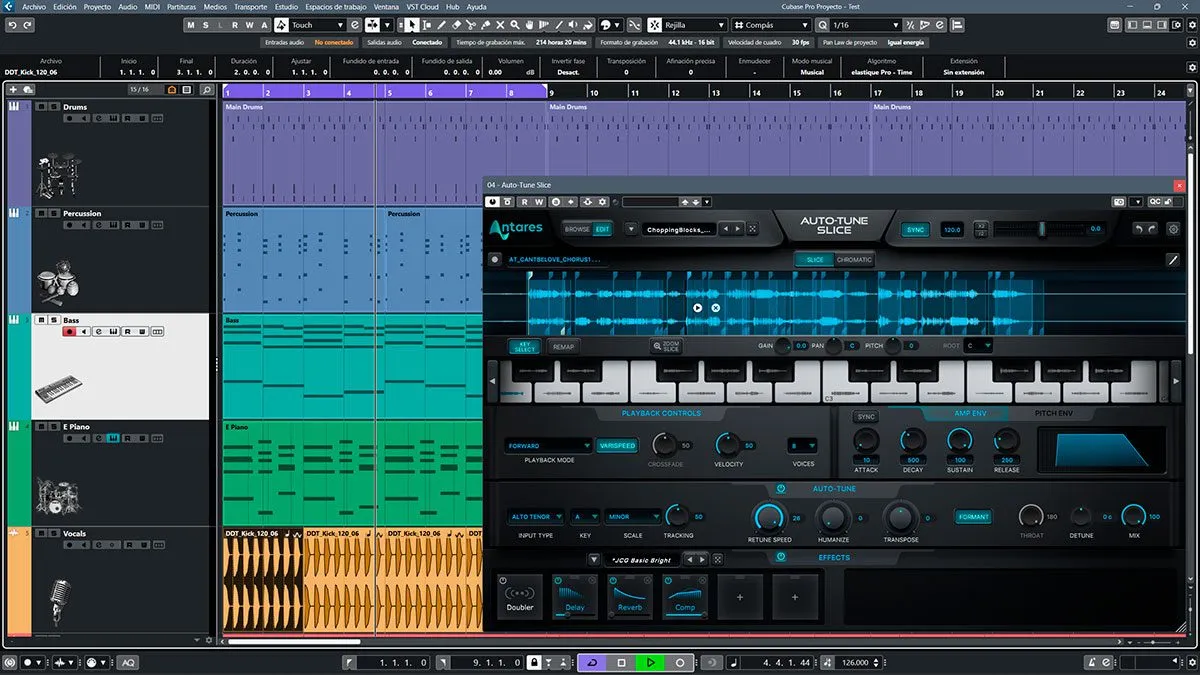Click the green transport Play button
This screenshot has width=1200, height=675.
650,662
